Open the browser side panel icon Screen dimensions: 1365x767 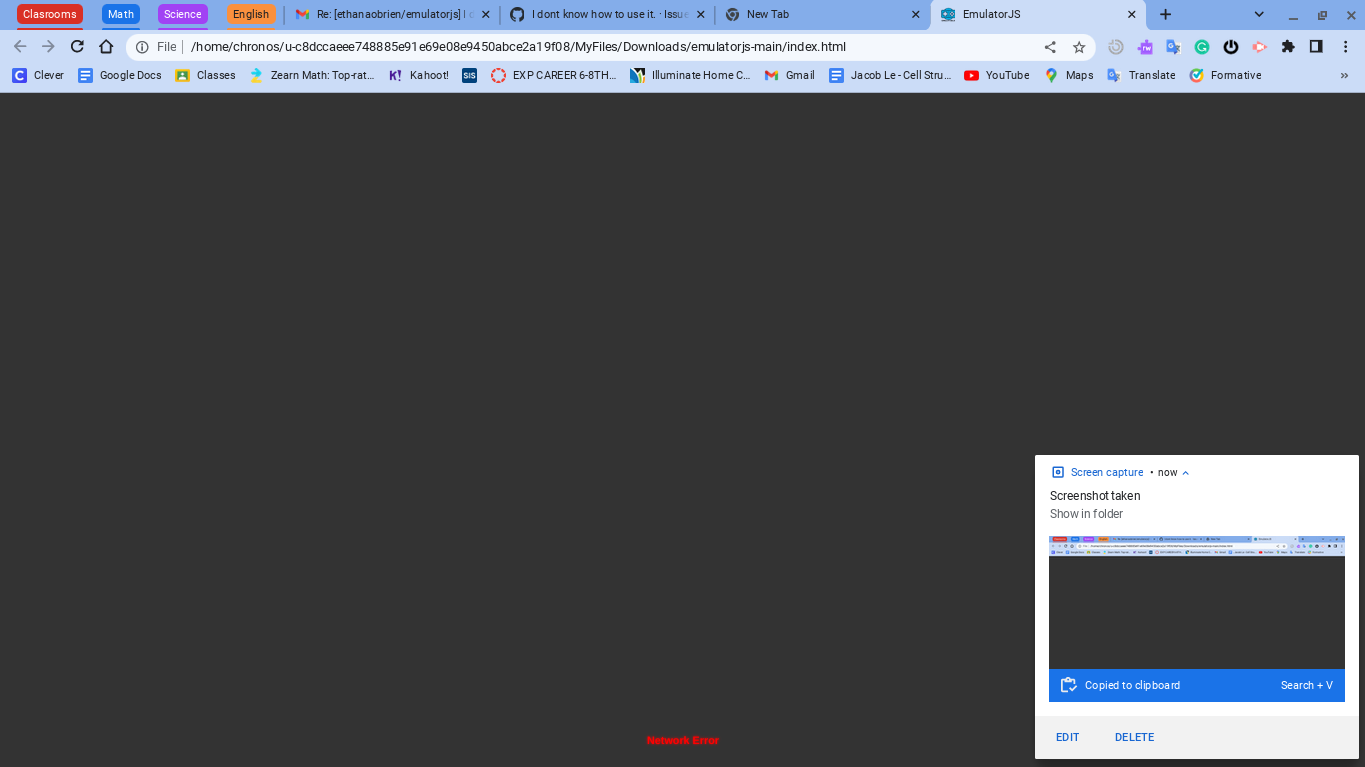click(x=1314, y=46)
